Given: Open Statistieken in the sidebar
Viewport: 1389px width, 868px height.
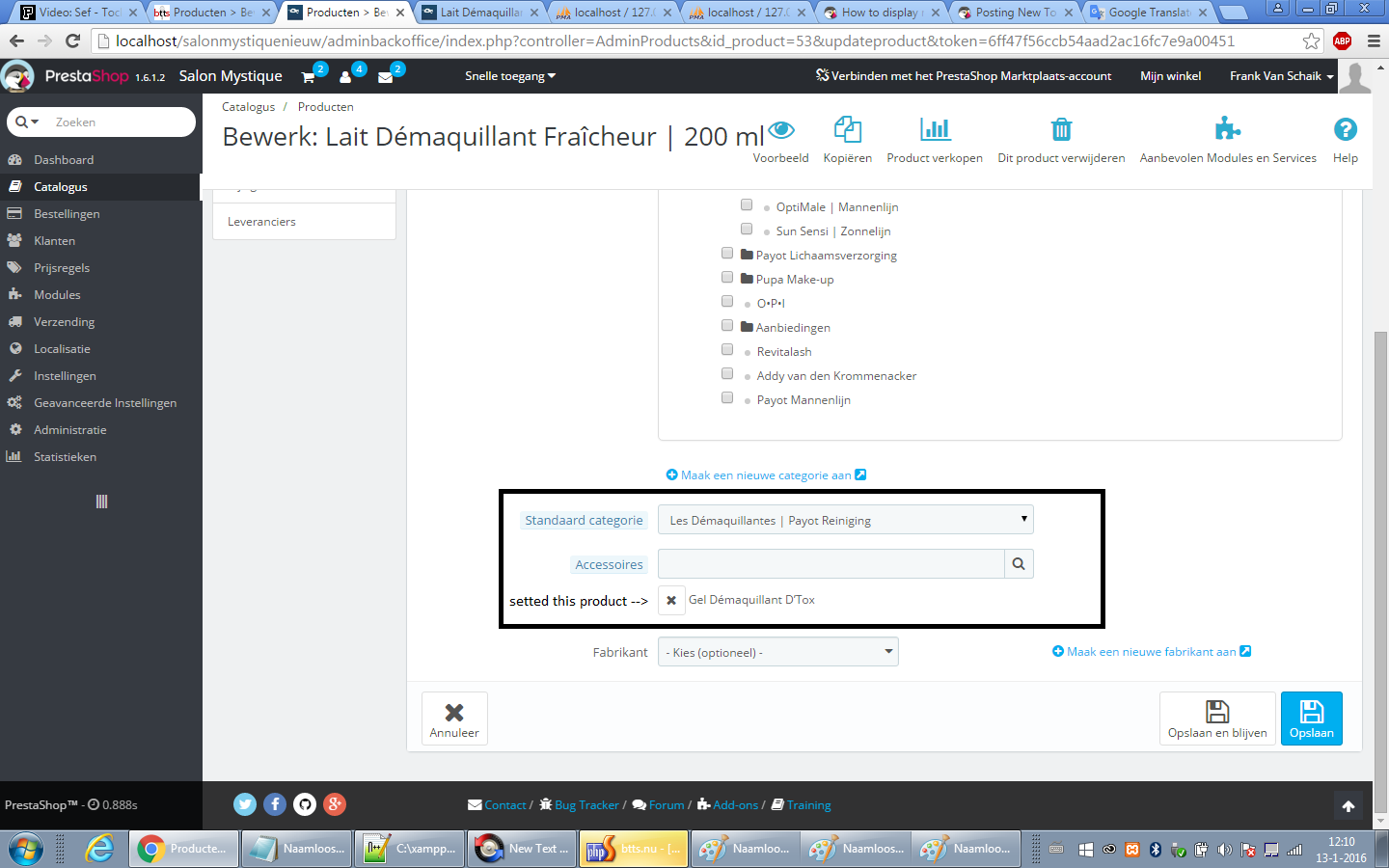Looking at the screenshot, I should (100, 457).
